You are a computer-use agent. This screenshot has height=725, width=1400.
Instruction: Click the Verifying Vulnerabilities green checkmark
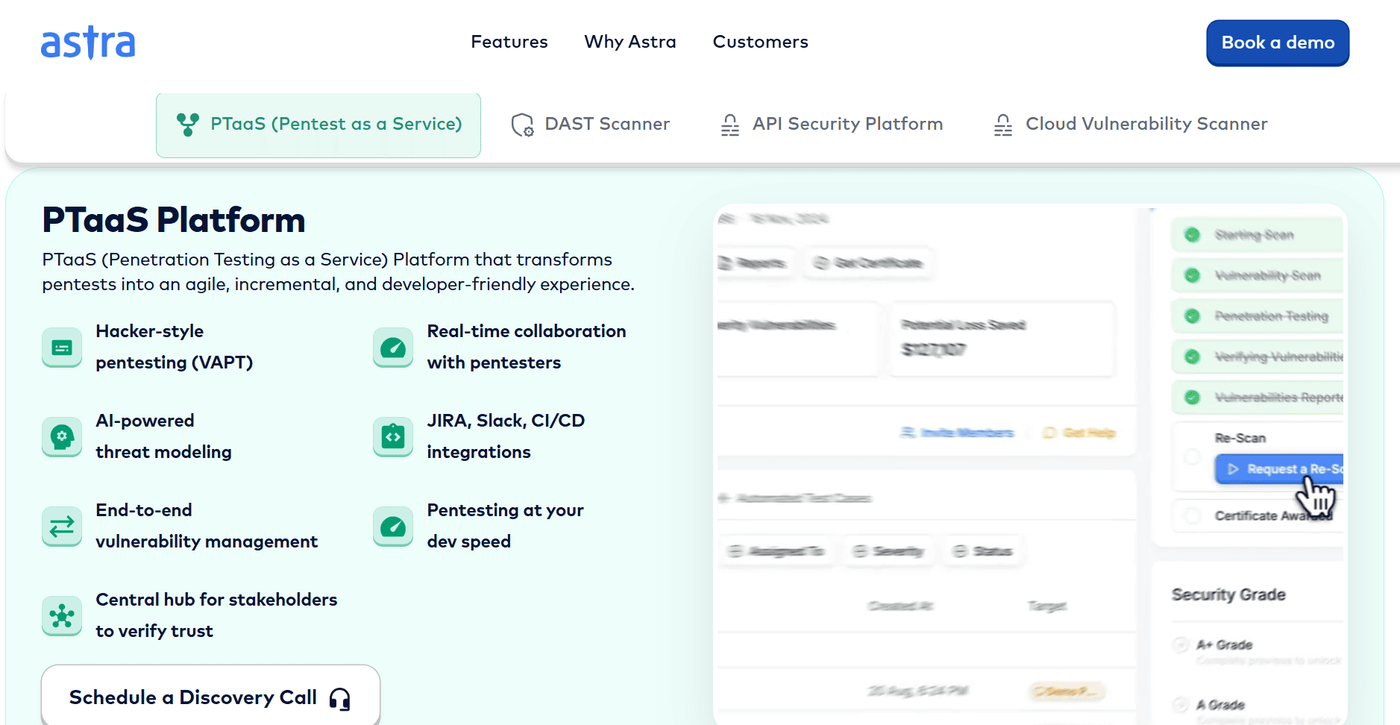pyautogui.click(x=1192, y=357)
